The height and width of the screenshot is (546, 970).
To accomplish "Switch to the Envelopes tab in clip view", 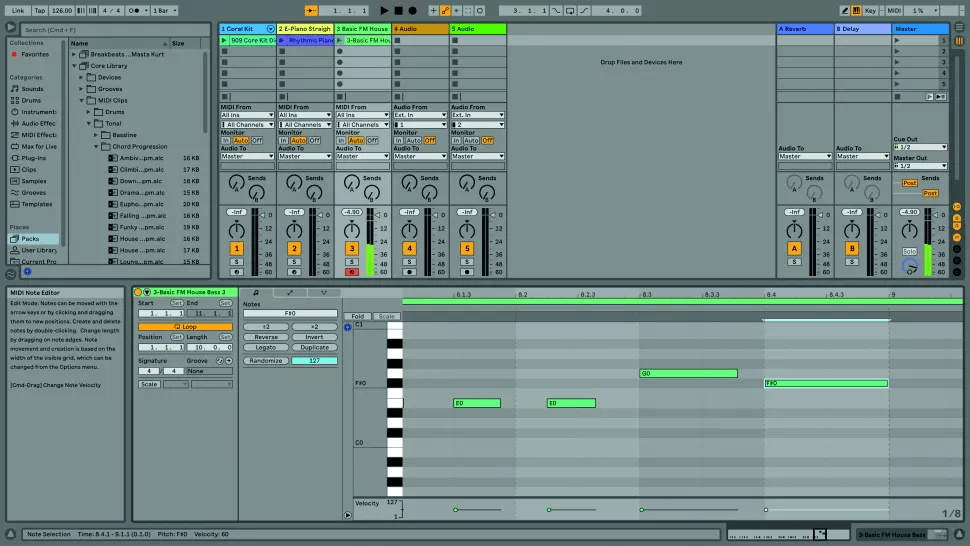I will click(x=290, y=292).
